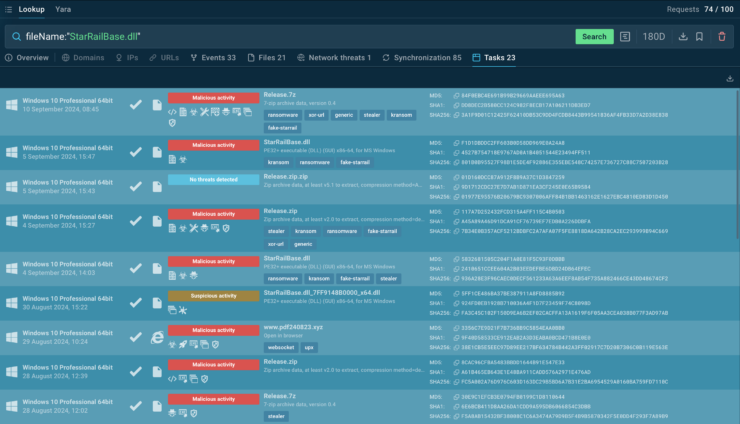Click the Internet Explorer icon in www.pdf240823.xyz row

[x=157, y=338]
